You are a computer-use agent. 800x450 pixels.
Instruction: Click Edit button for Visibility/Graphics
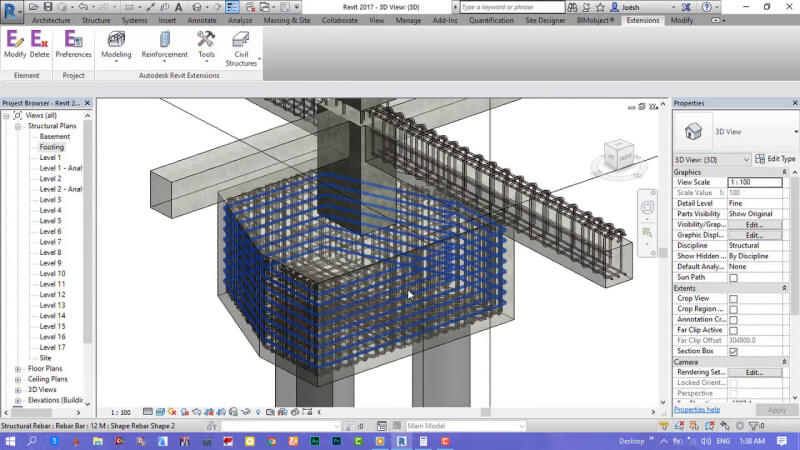pos(755,224)
